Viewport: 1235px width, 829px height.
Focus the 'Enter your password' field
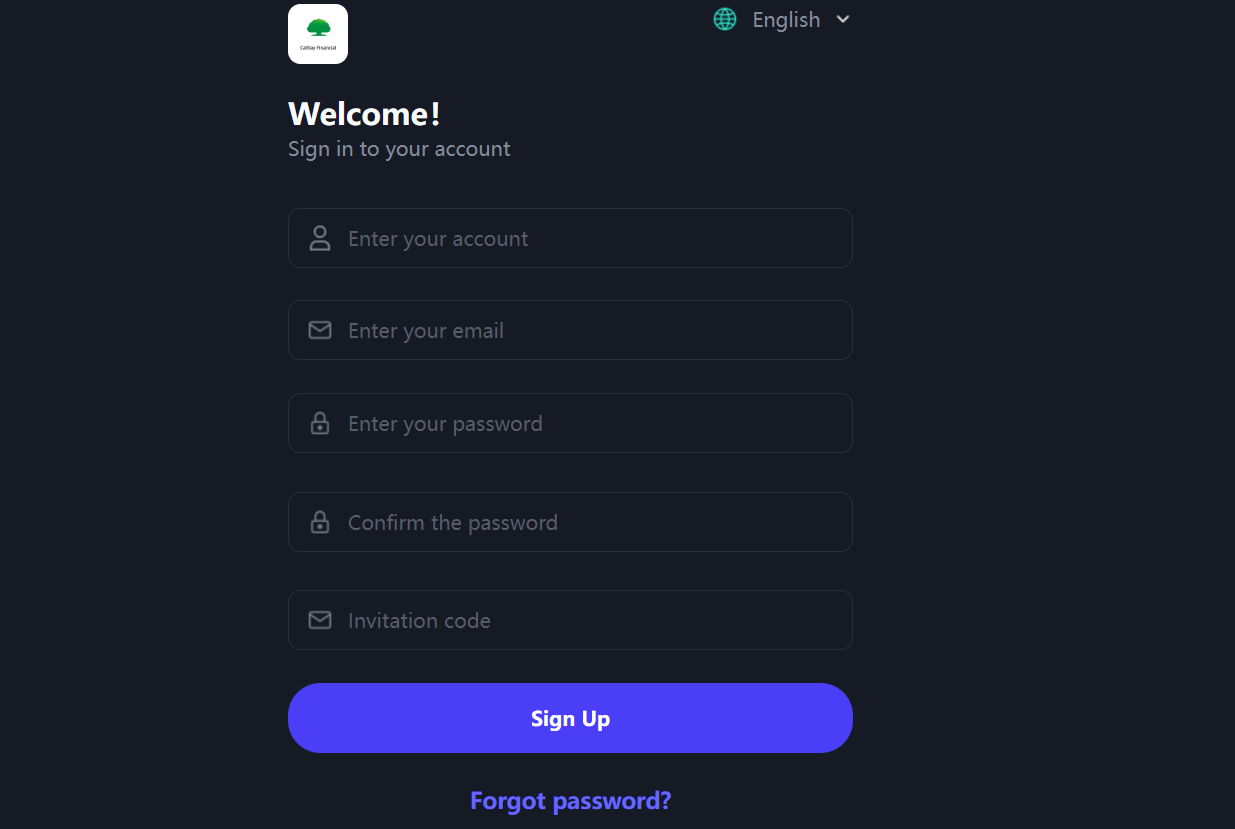point(590,423)
